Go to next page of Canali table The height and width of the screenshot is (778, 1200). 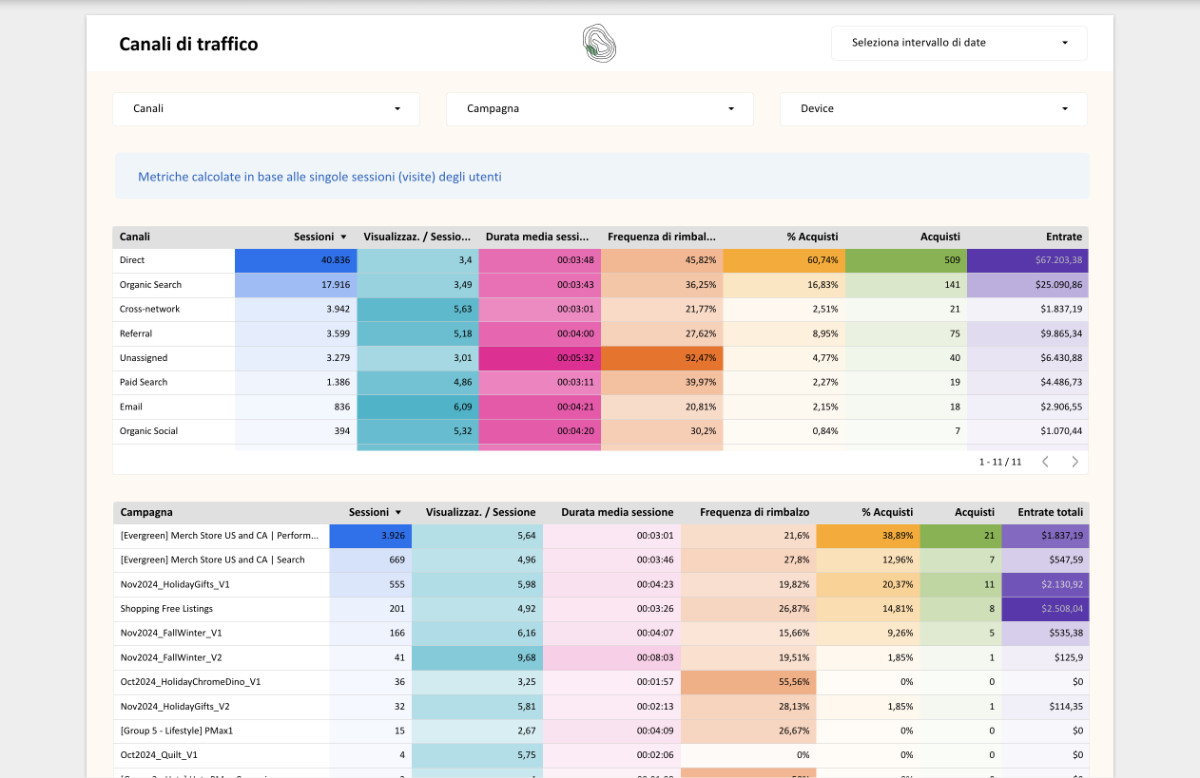pyautogui.click(x=1075, y=462)
